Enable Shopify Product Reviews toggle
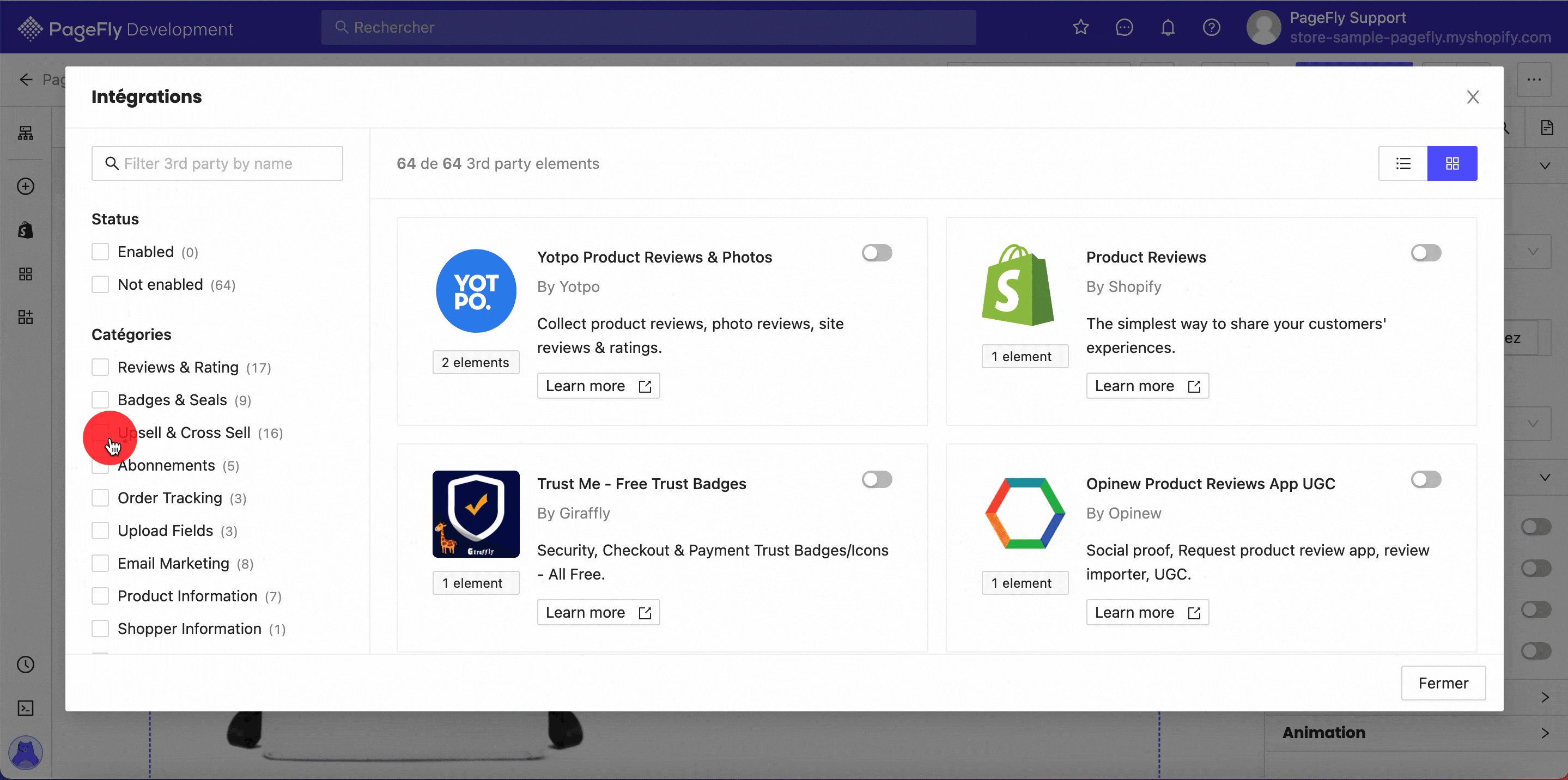This screenshot has height=780, width=1568. coord(1426,253)
